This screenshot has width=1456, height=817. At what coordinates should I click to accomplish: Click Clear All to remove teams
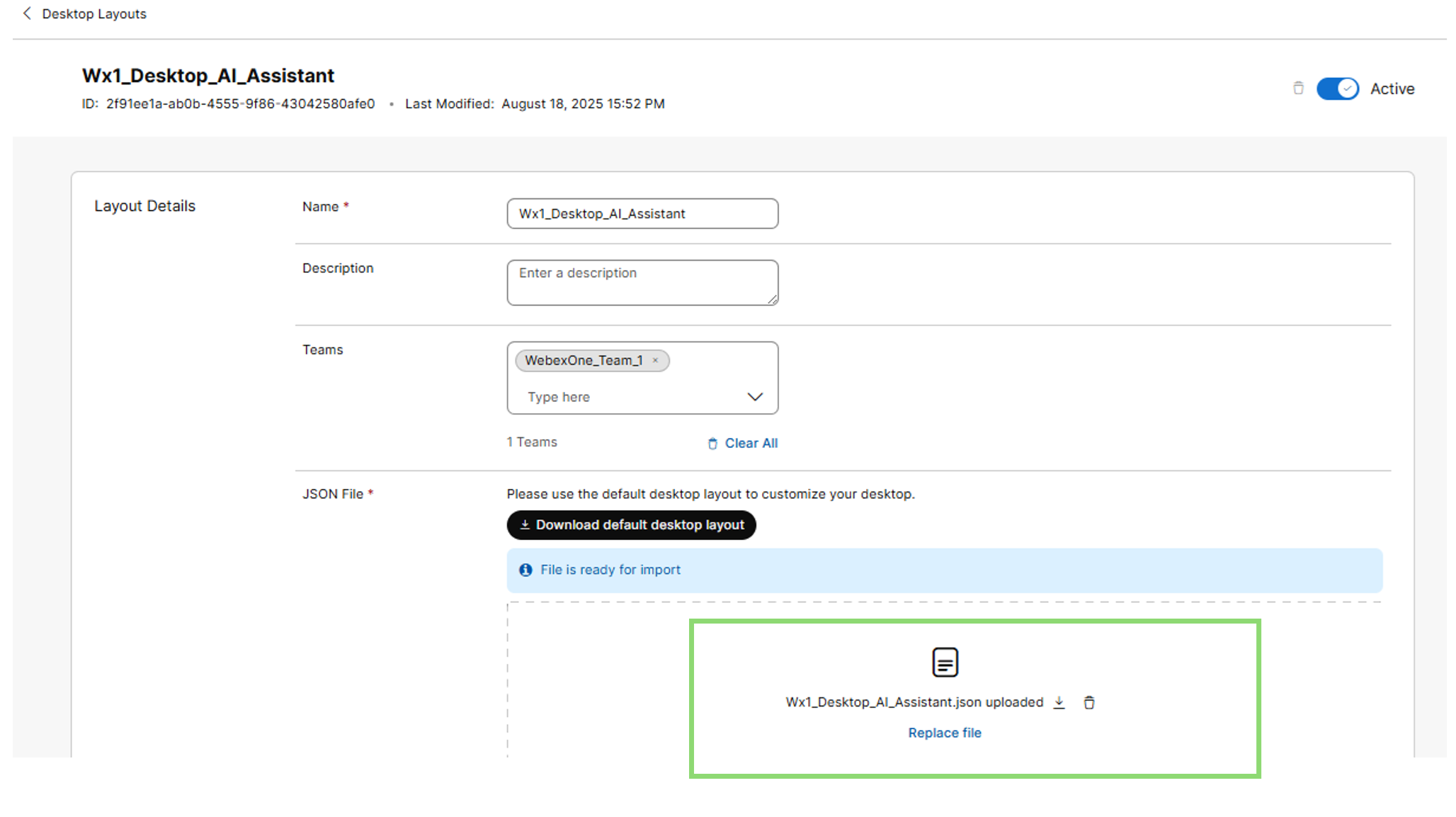tap(751, 444)
